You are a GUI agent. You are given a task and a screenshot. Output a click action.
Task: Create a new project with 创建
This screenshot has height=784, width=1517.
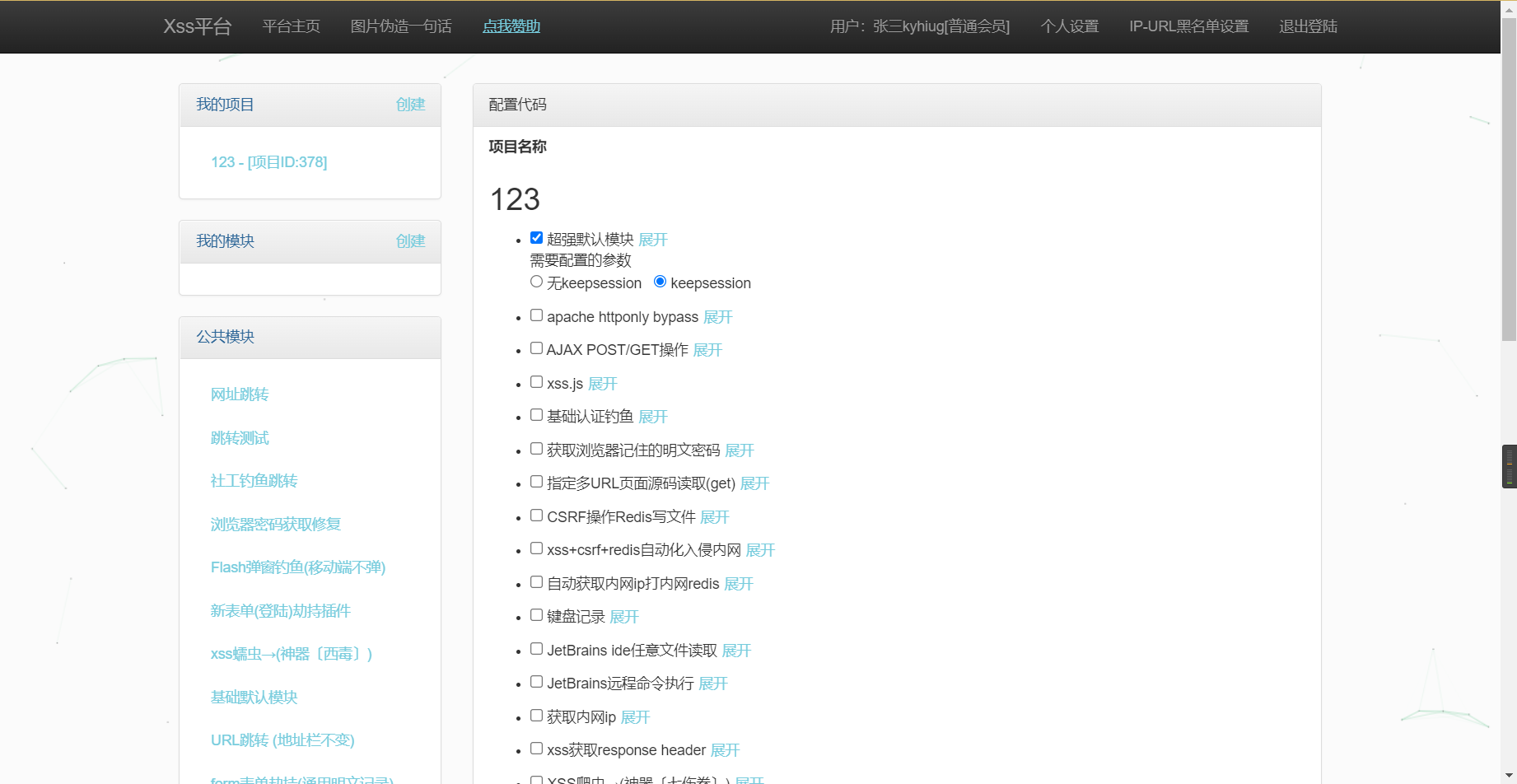[x=410, y=105]
